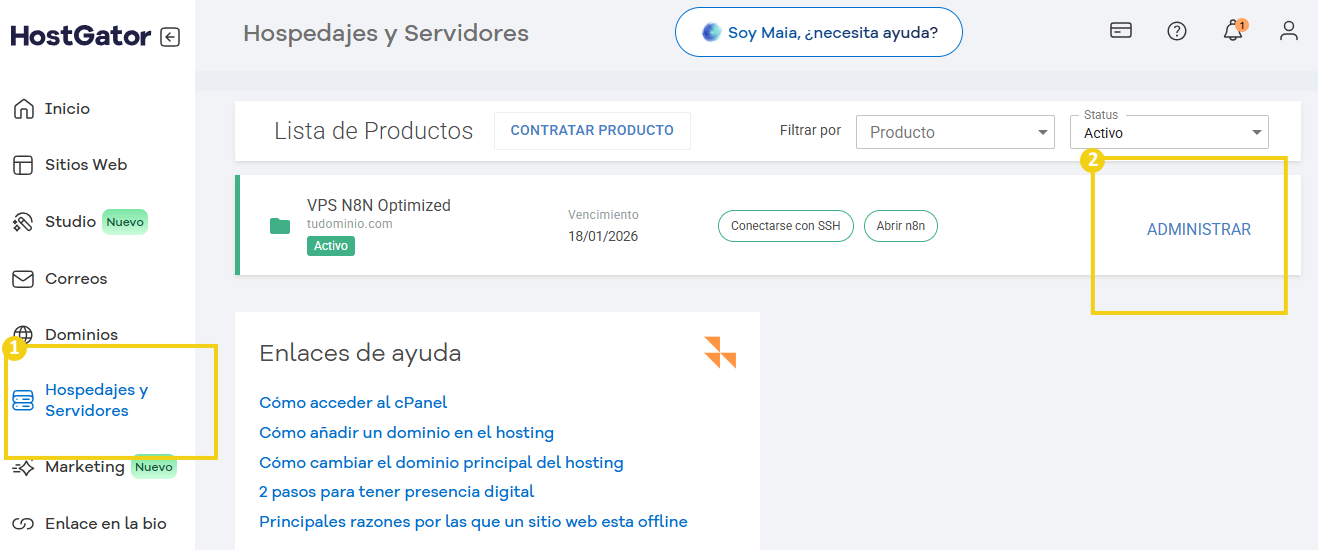The width and height of the screenshot is (1318, 550).
Task: Open Correos menu item
Action: click(76, 279)
